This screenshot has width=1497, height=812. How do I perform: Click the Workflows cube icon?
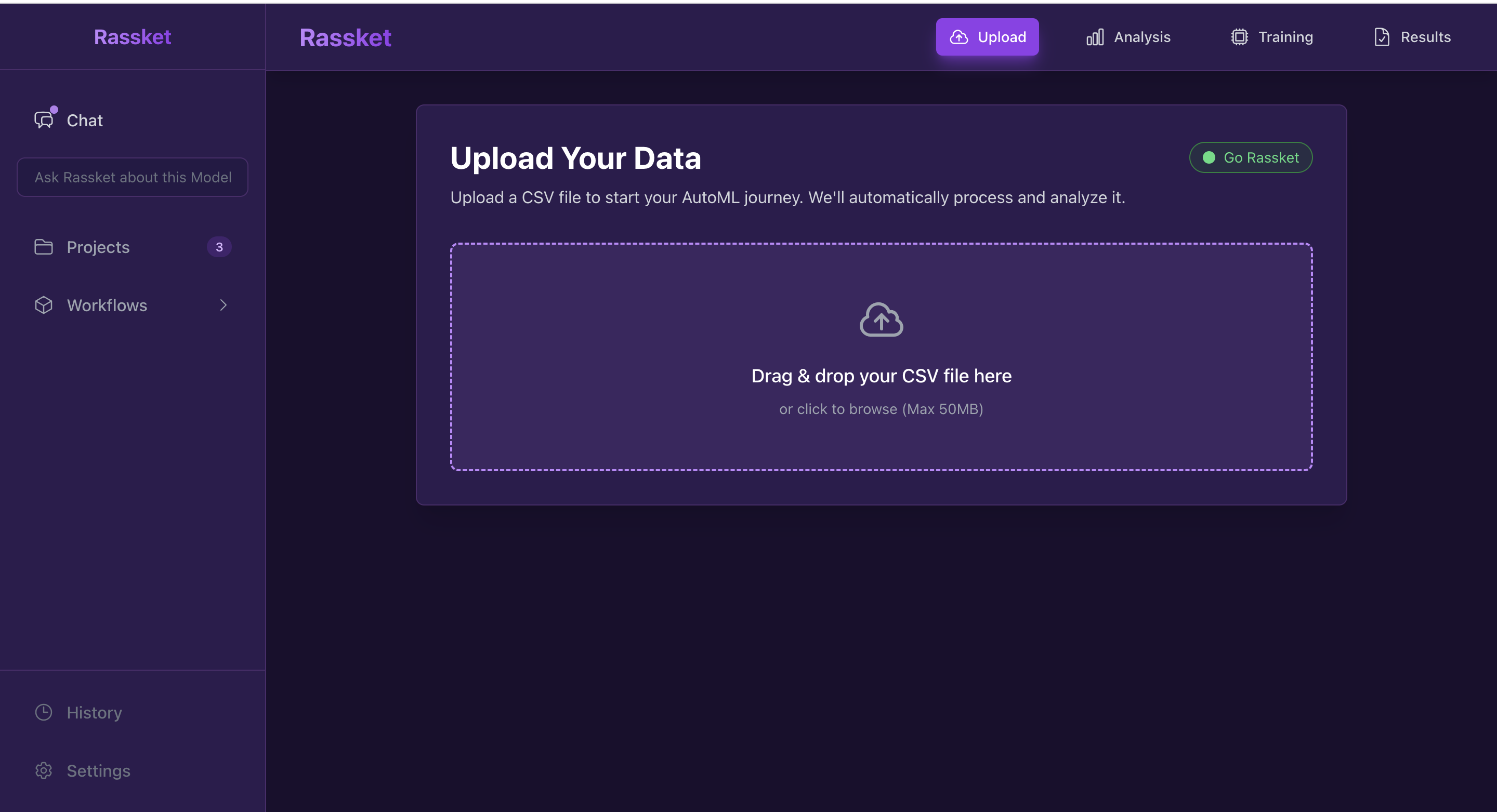pos(44,305)
